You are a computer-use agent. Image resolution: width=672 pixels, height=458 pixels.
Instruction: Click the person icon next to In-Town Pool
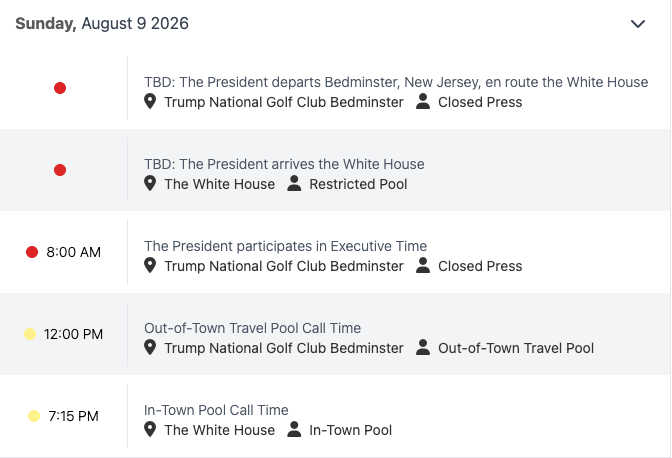point(294,429)
